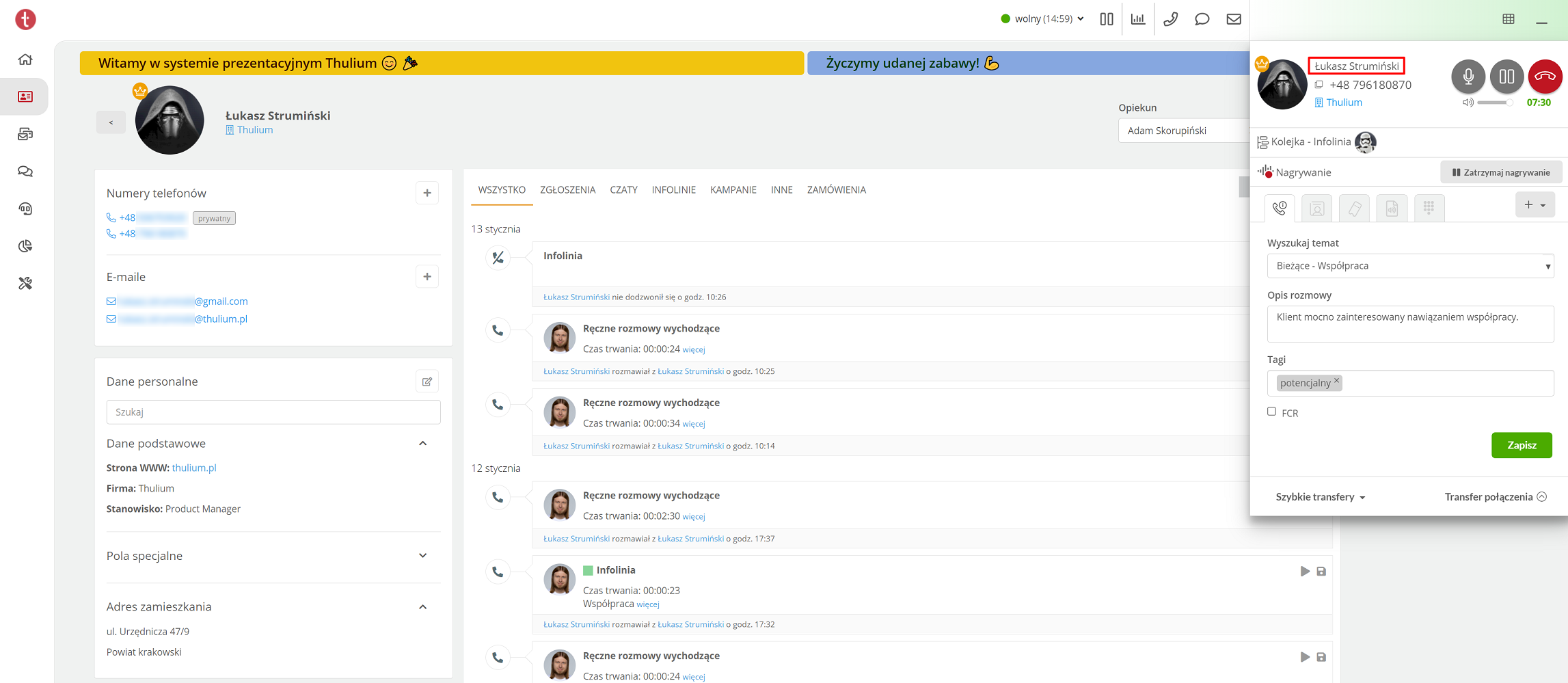Click the add e-mail plus button

(x=427, y=277)
